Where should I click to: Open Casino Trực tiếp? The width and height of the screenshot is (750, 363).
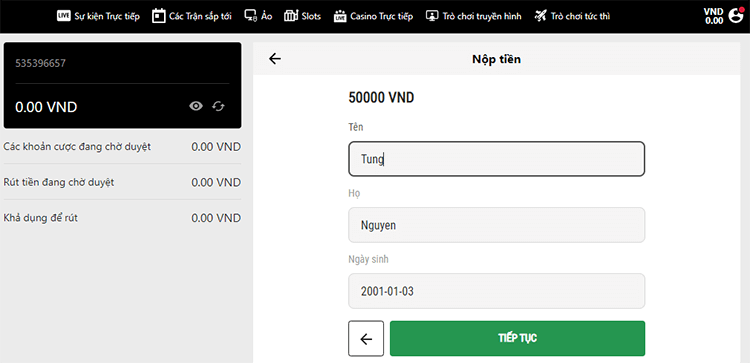click(x=373, y=16)
